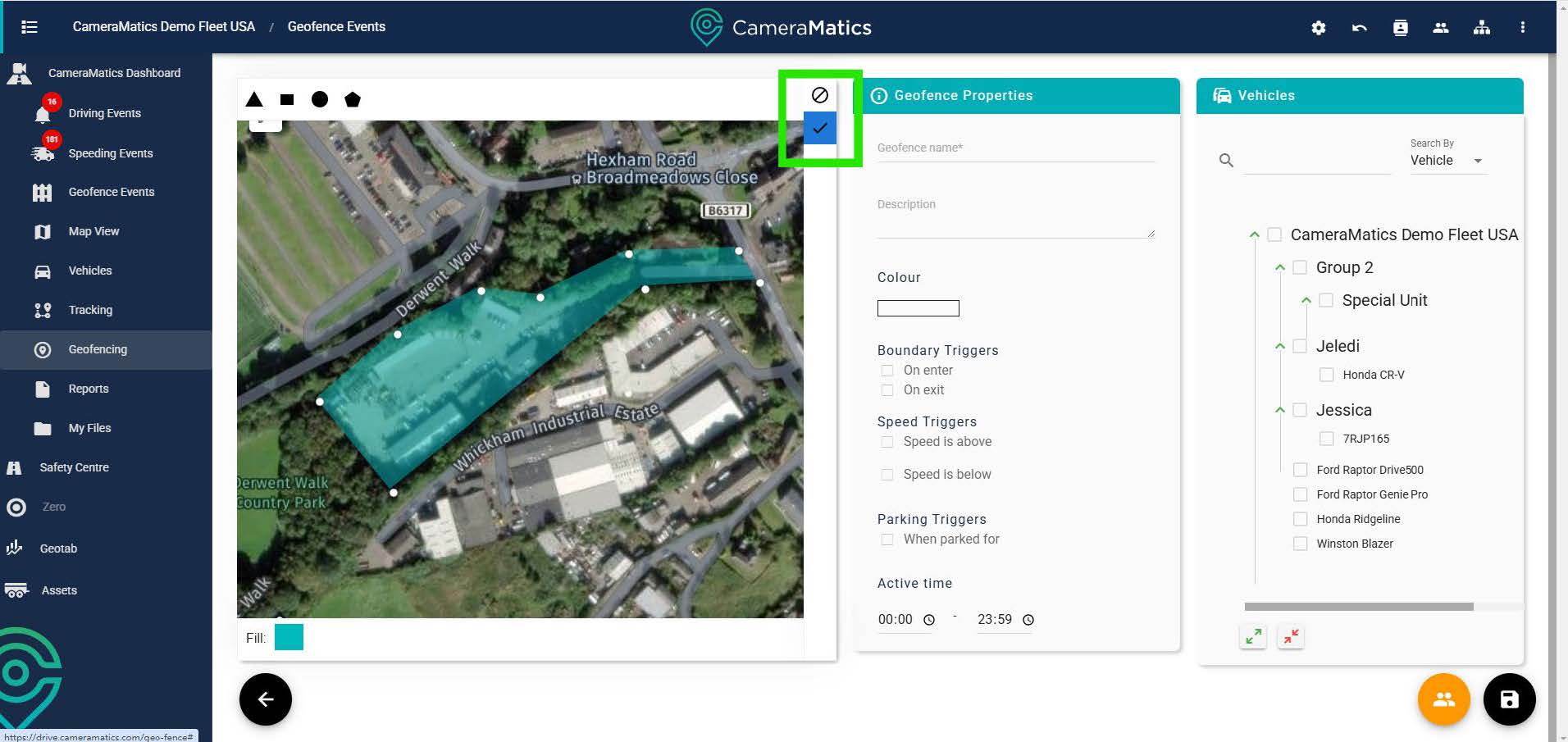Collapse the Jessica group in vehicle tree
The width and height of the screenshot is (1568, 742).
(x=1279, y=410)
